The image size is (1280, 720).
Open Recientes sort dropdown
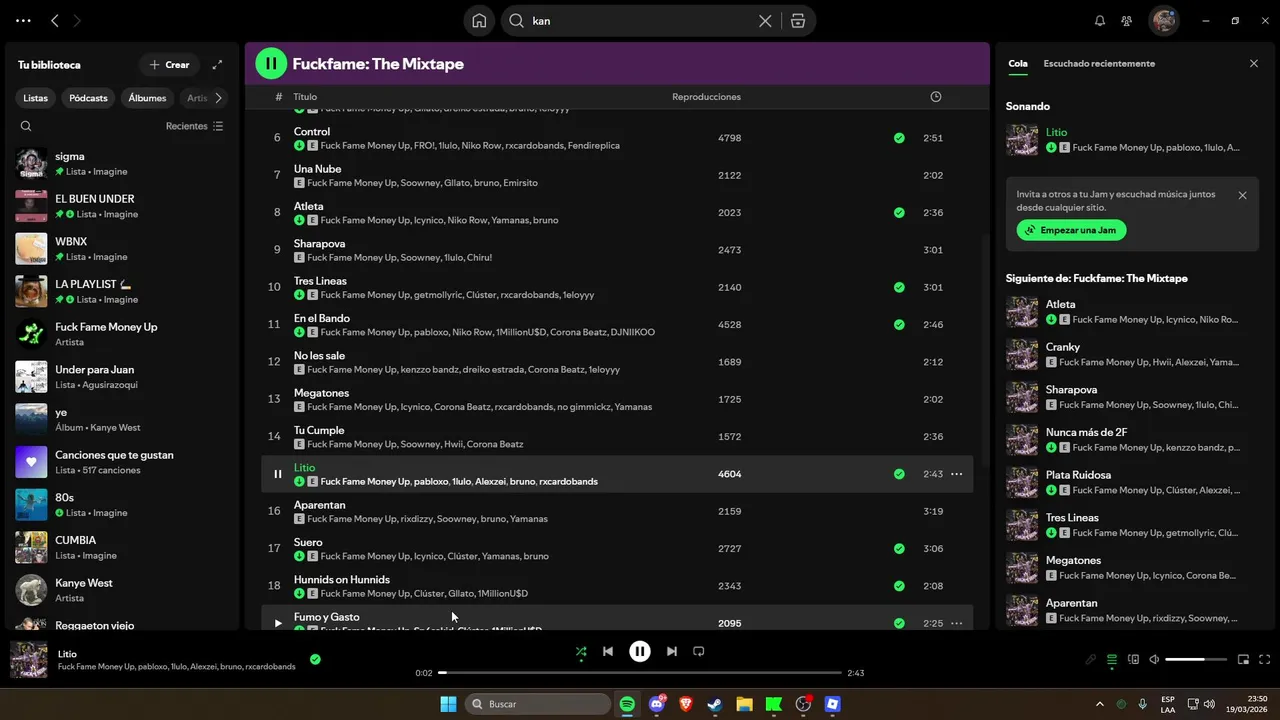(195, 126)
